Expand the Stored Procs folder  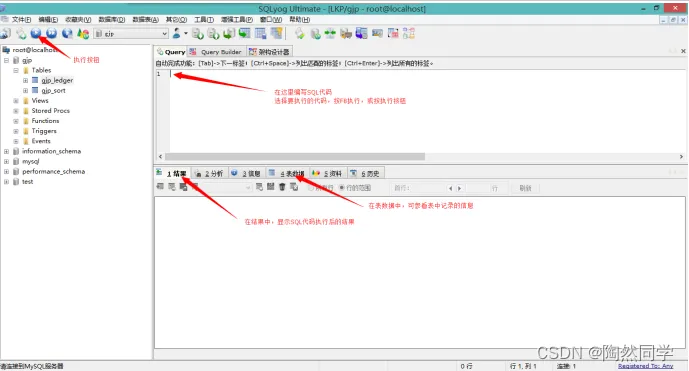pyautogui.click(x=16, y=111)
